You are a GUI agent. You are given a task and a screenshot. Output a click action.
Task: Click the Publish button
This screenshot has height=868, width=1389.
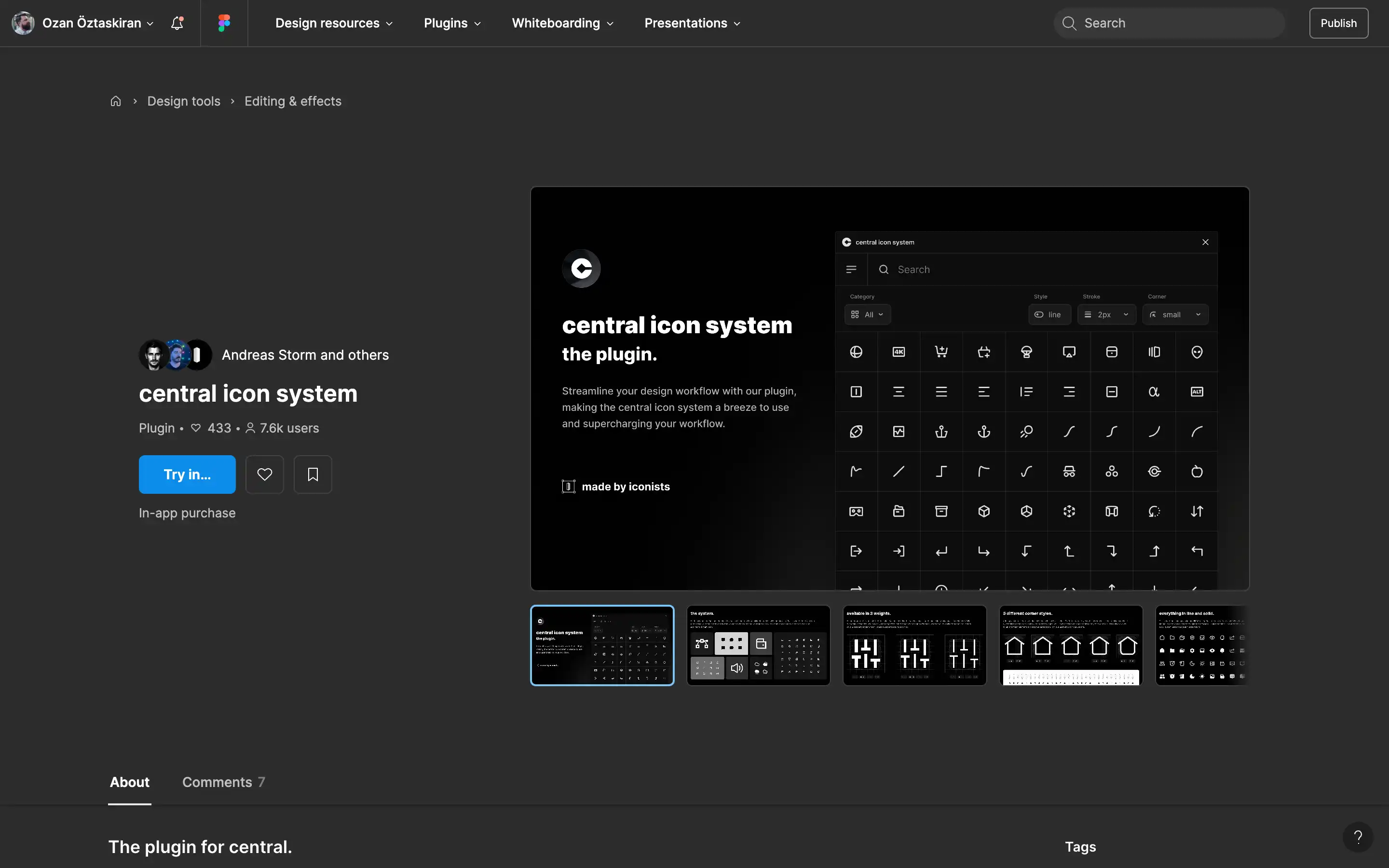[x=1338, y=23]
